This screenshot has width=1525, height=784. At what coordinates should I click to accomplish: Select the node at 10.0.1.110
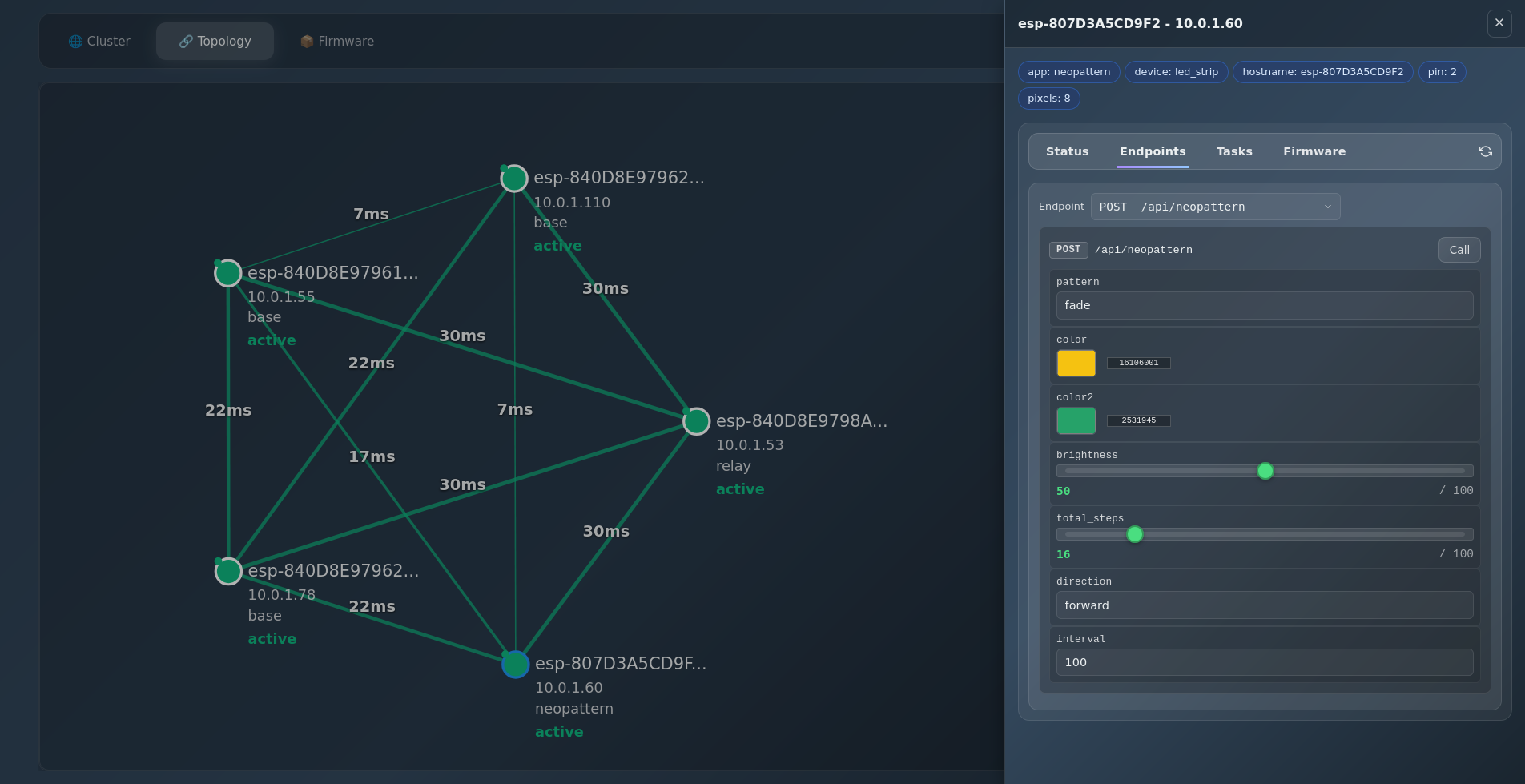click(514, 179)
